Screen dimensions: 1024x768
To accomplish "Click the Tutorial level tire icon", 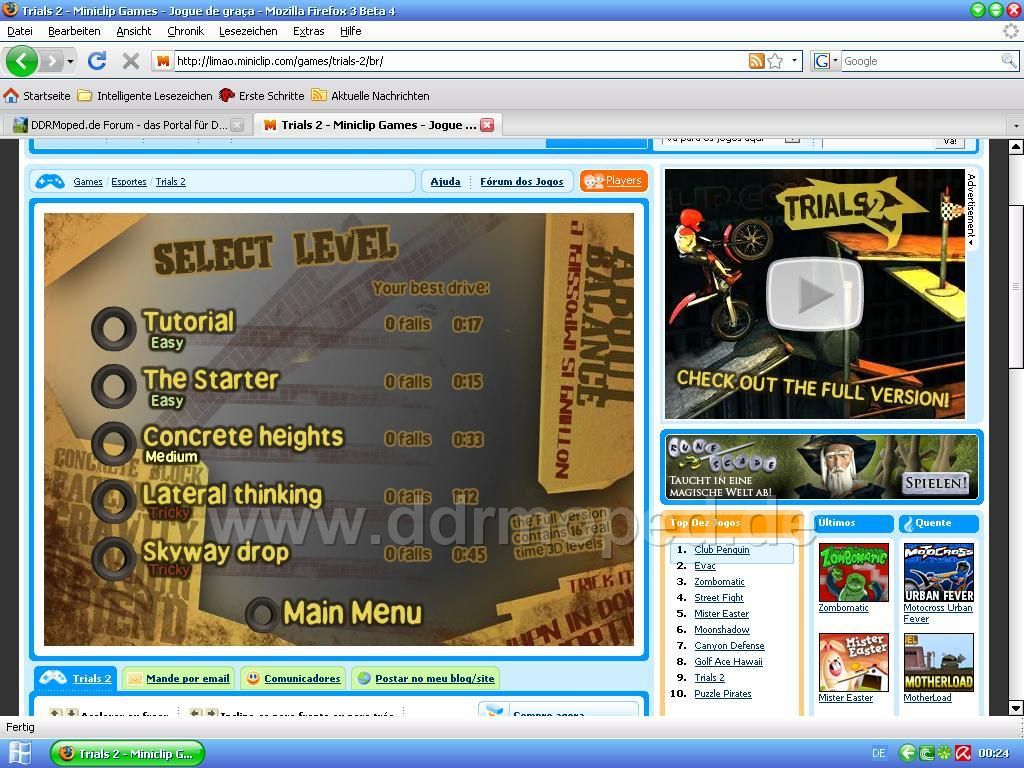I will coord(114,329).
